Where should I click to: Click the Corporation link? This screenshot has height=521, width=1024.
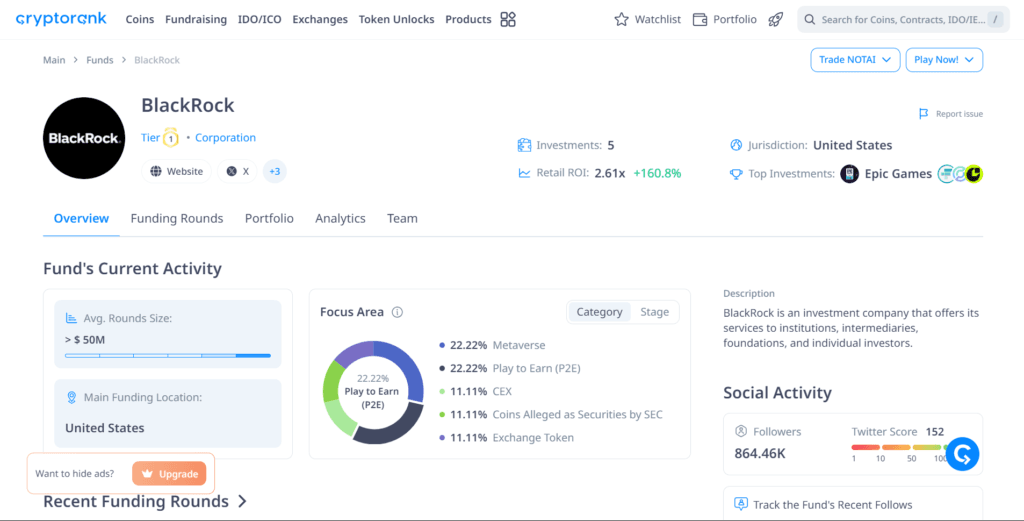pos(225,138)
